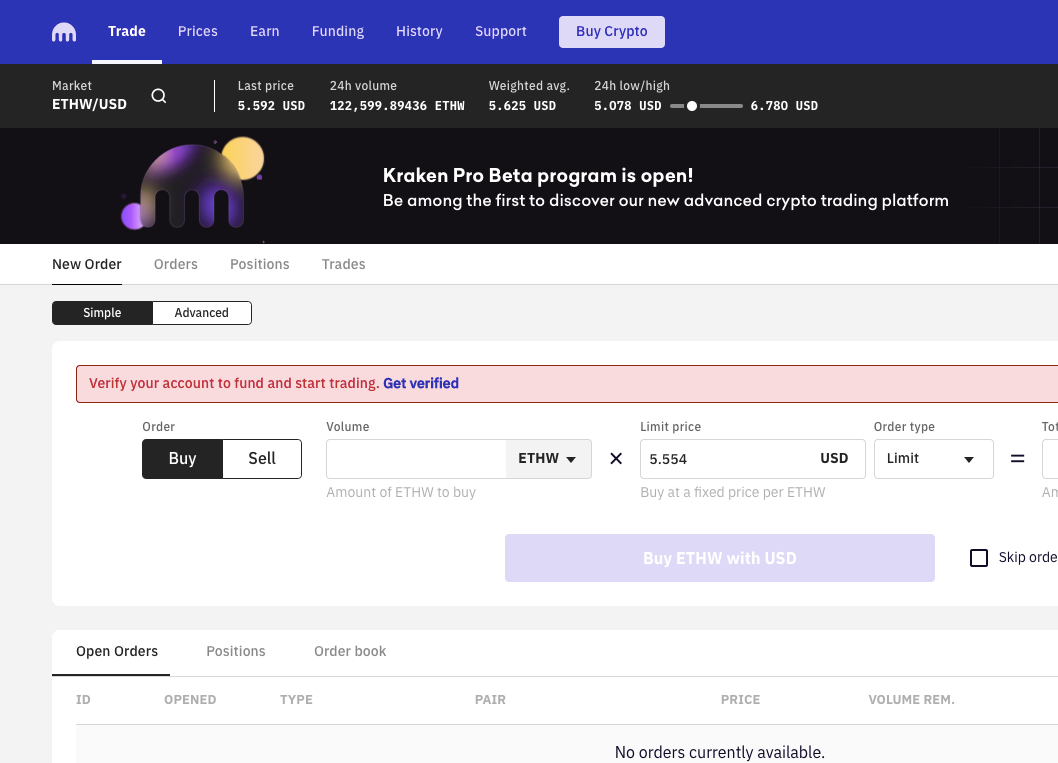Open the Kraken Pro Beta banner
Viewport: 1058px width, 763px height.
[x=529, y=186]
